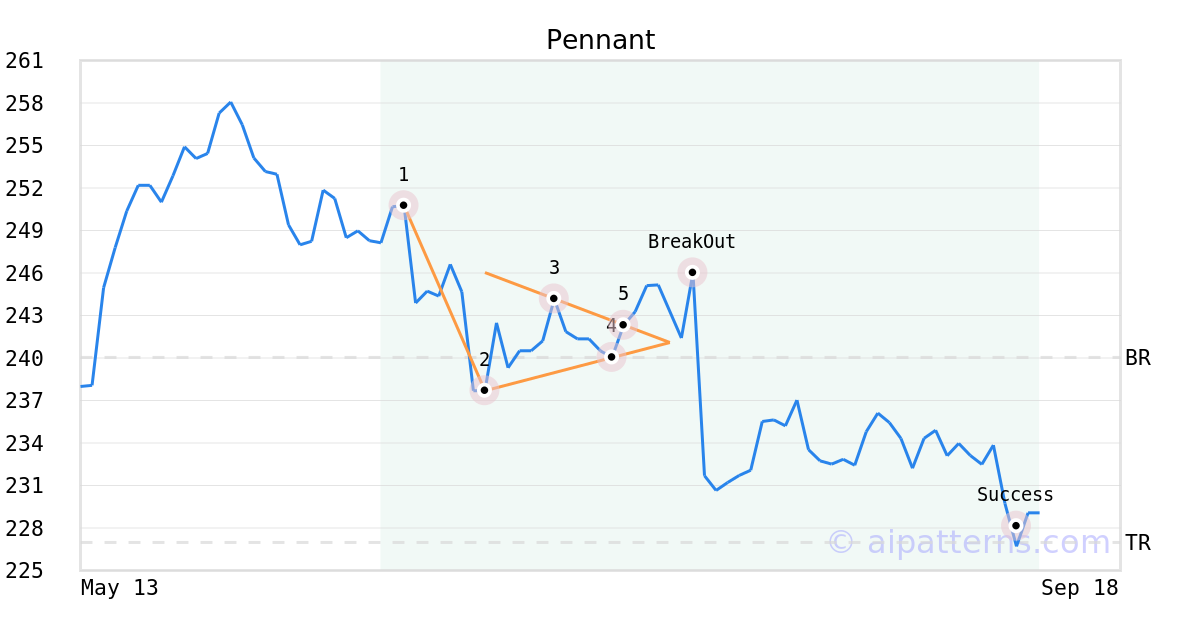Image resolution: width=1200 pixels, height=630 pixels.
Task: Click the 240 y-axis label
Action: pos(24,358)
